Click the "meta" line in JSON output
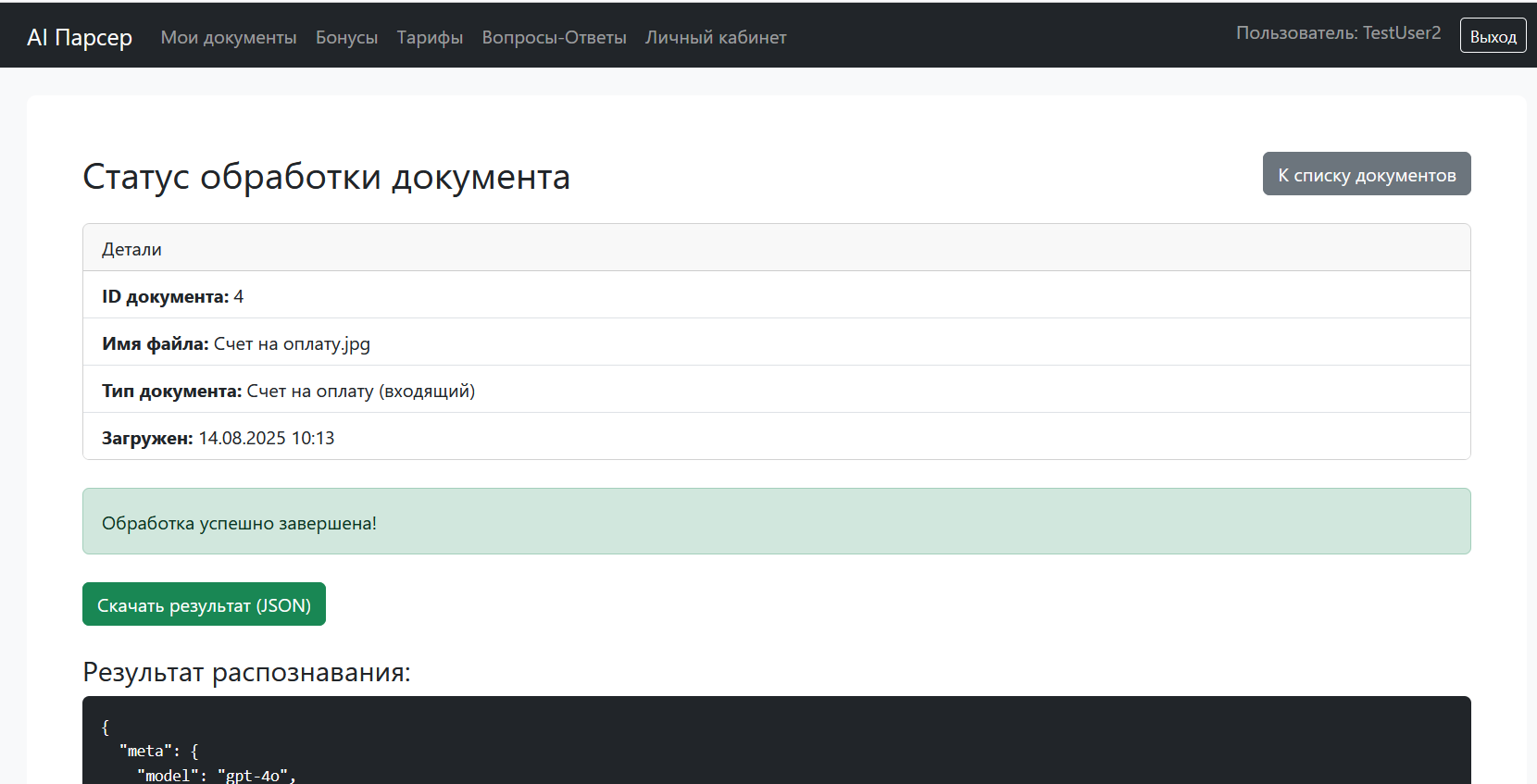The width and height of the screenshot is (1537, 784). [158, 751]
